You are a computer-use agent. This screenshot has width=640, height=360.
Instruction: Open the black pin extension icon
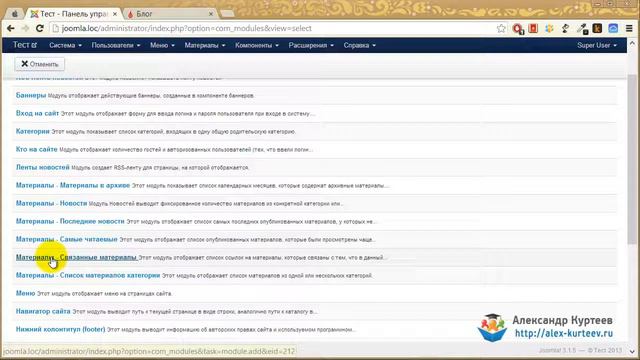pos(565,29)
